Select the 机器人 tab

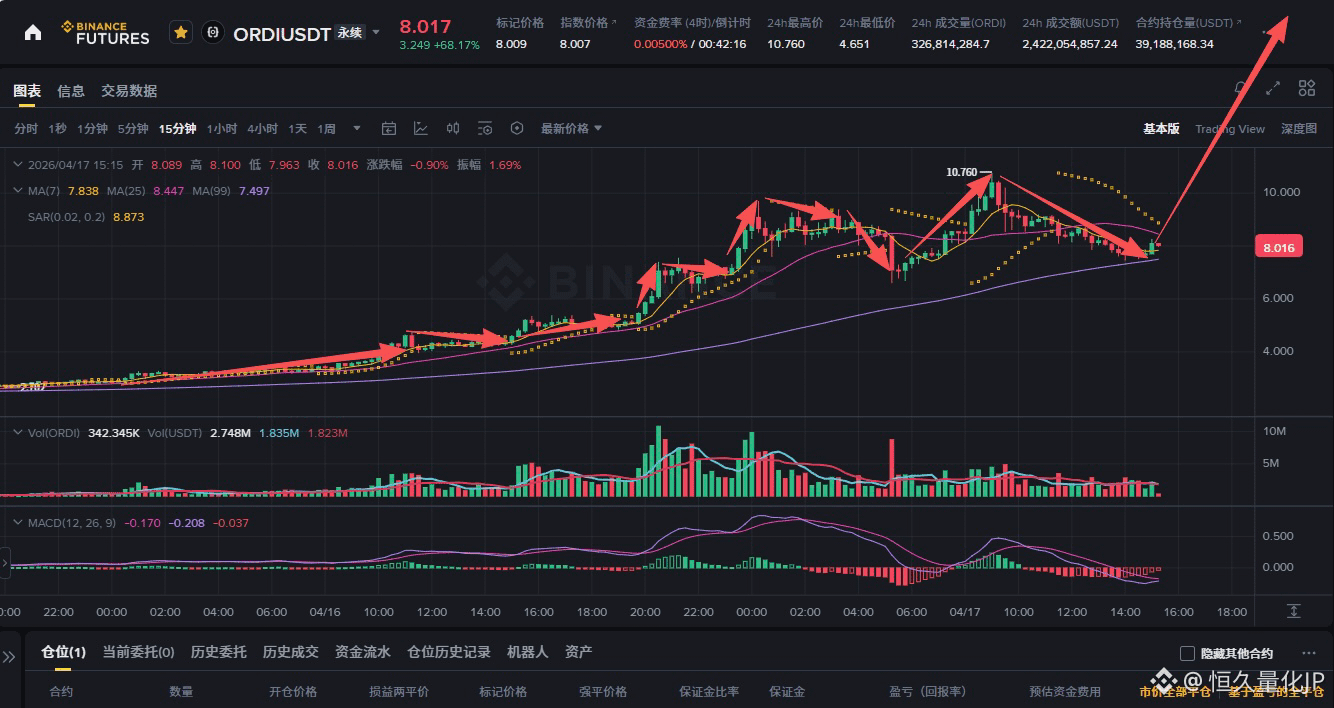pos(527,652)
